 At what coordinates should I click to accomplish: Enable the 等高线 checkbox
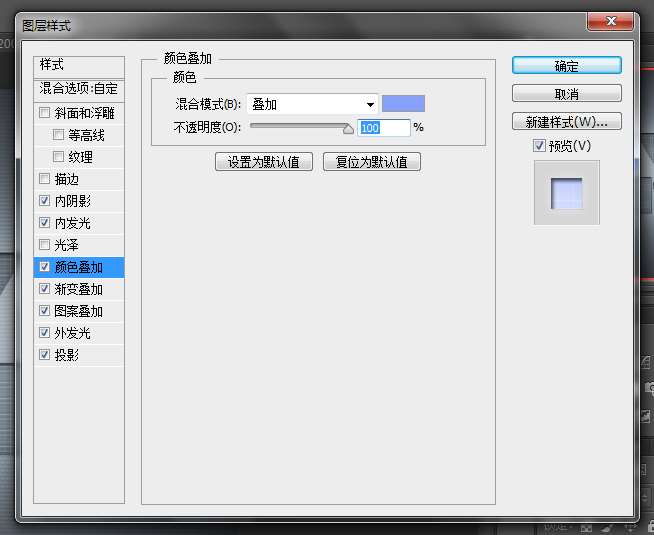58,135
